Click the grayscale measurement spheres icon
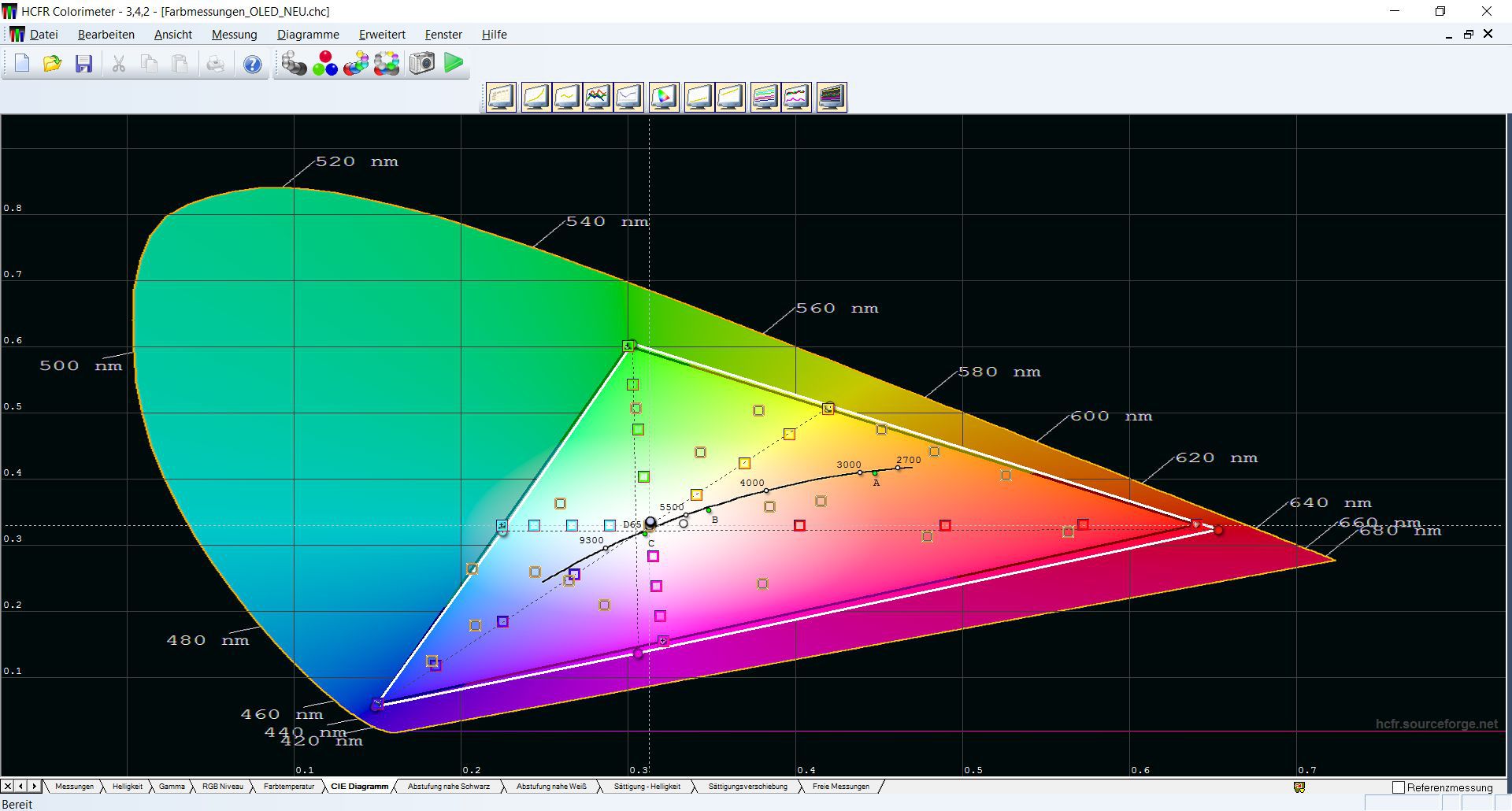The image size is (1512, 811). 294,64
